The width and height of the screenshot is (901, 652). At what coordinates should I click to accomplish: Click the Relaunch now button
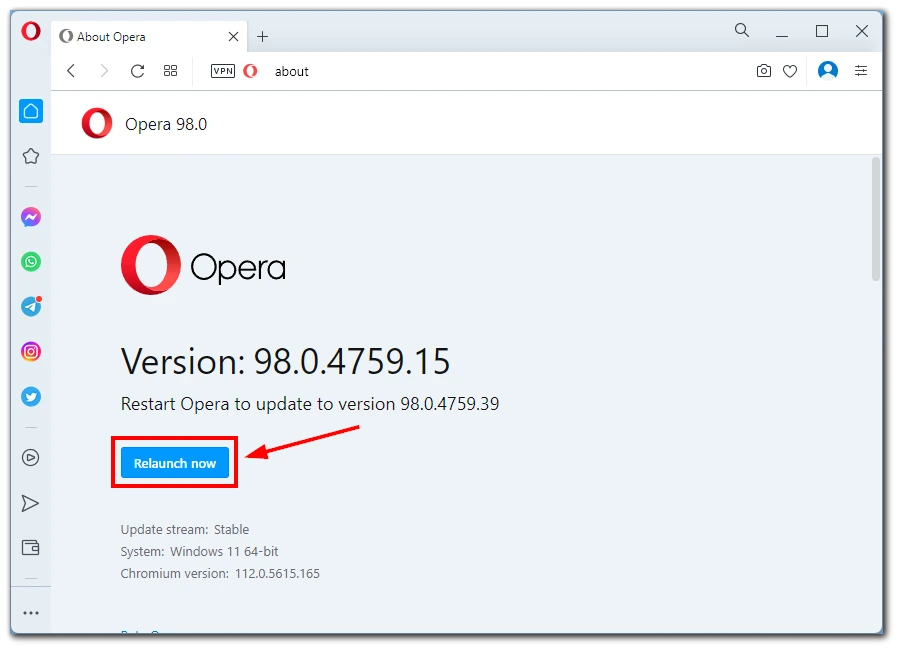click(x=175, y=463)
